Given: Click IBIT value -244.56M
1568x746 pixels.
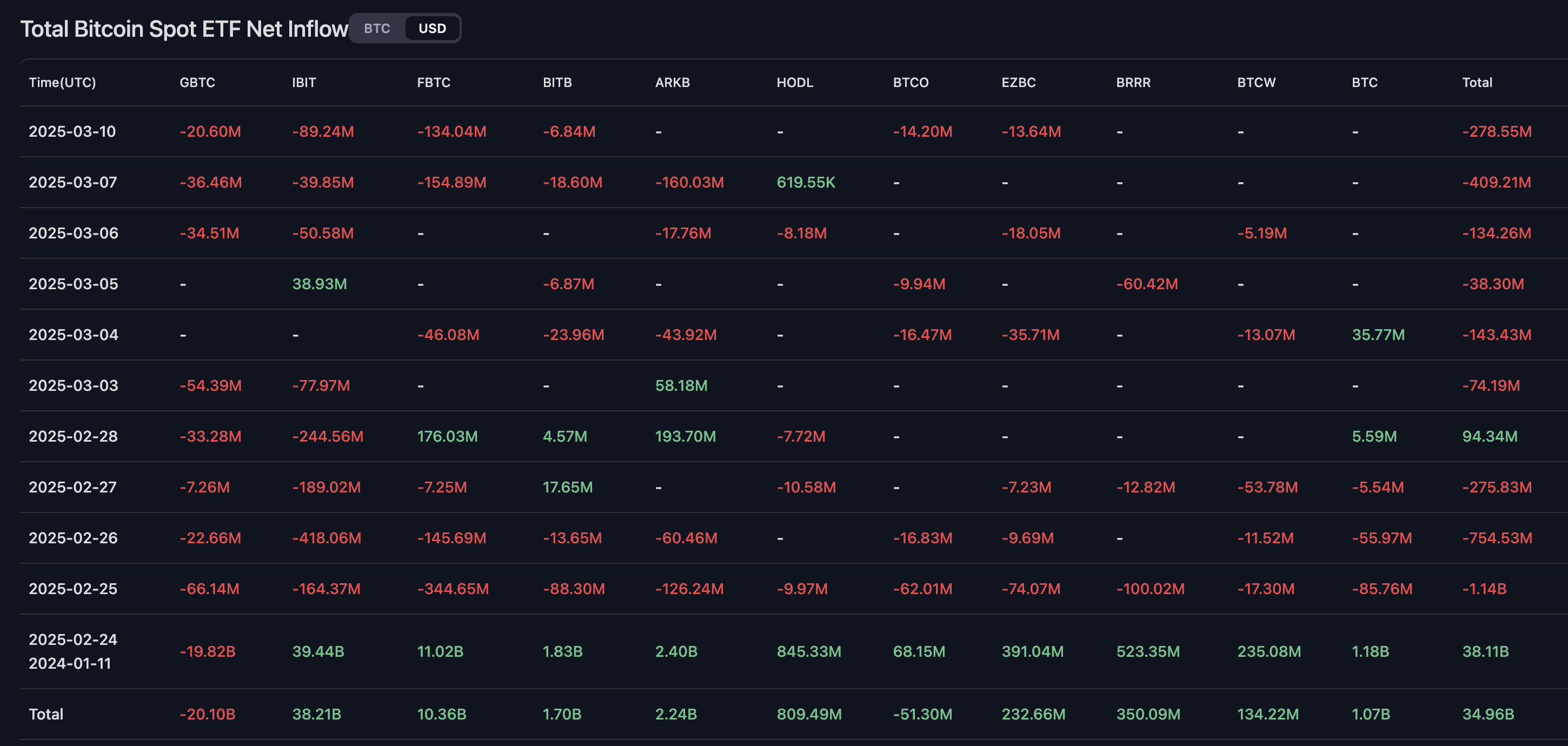Looking at the screenshot, I should point(328,436).
